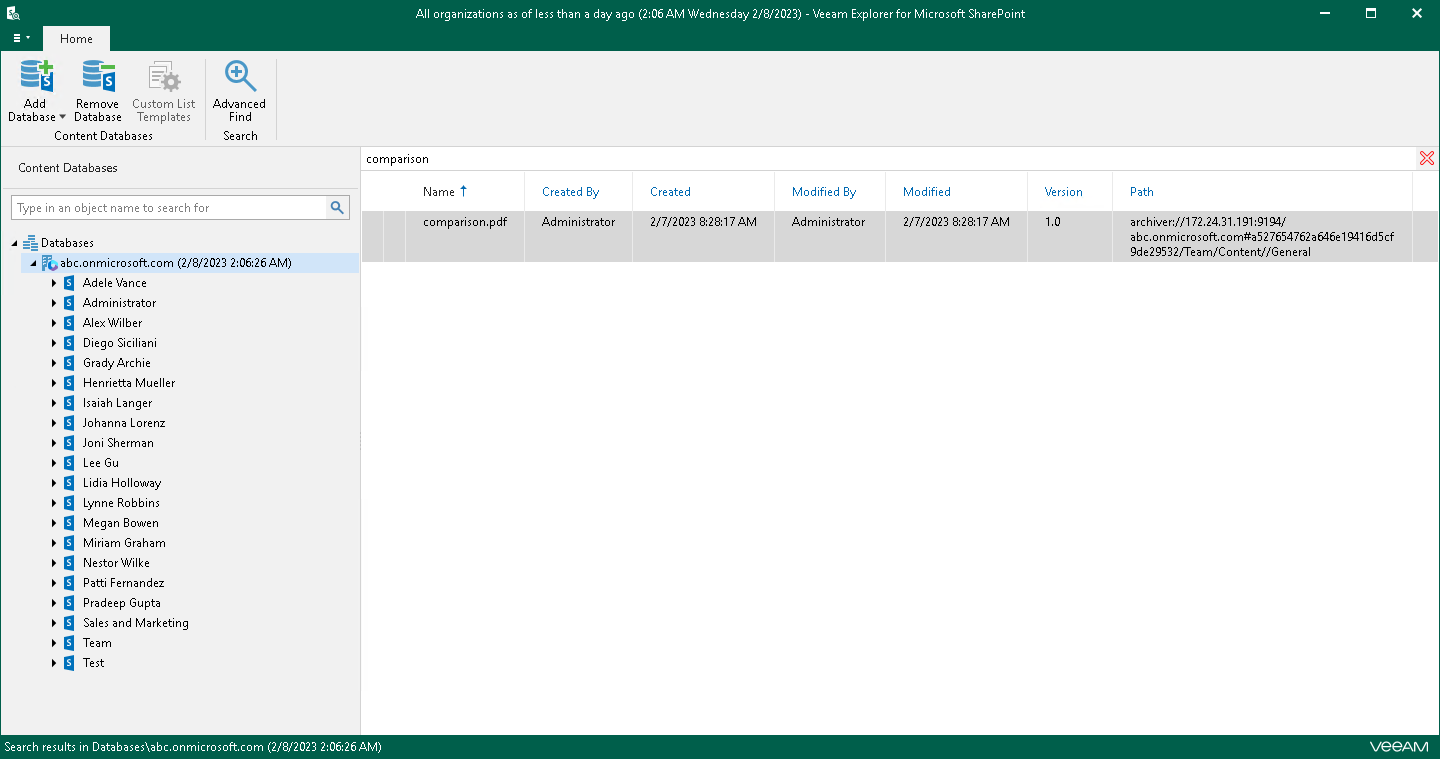Expand the Megan Bowen site node
Image resolution: width=1440 pixels, height=759 pixels.
point(54,523)
